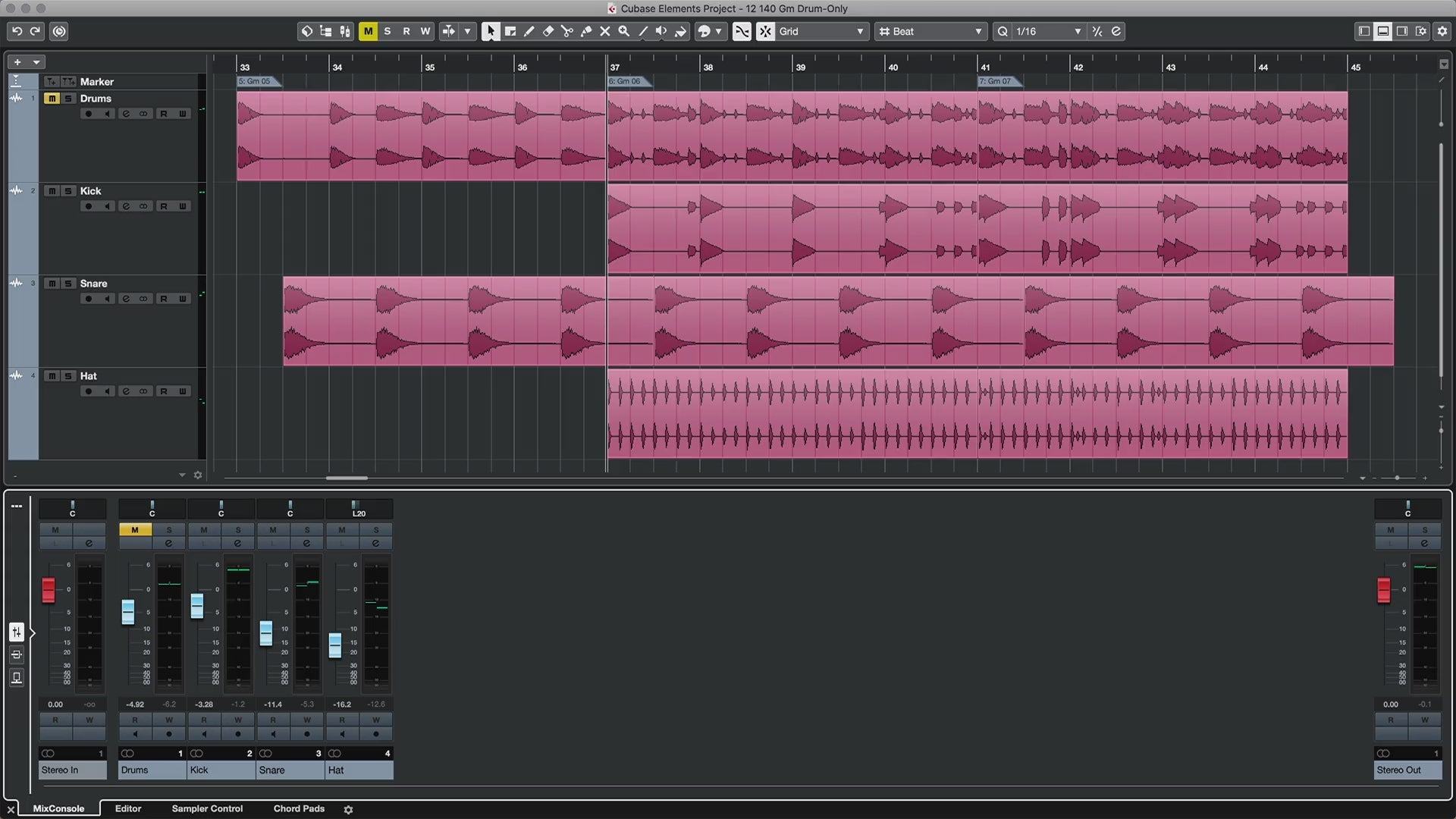Image resolution: width=1456 pixels, height=819 pixels.
Task: Solo the Kick track in track list
Action: [x=68, y=190]
